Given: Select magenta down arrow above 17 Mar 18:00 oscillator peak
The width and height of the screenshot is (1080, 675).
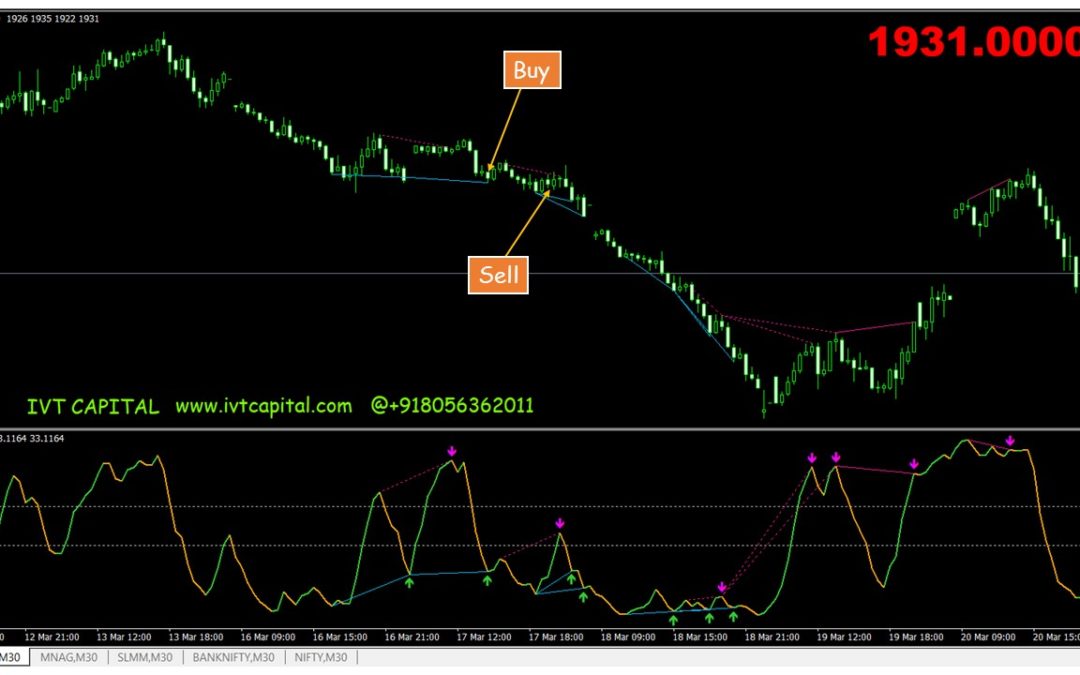Looking at the screenshot, I should (559, 523).
